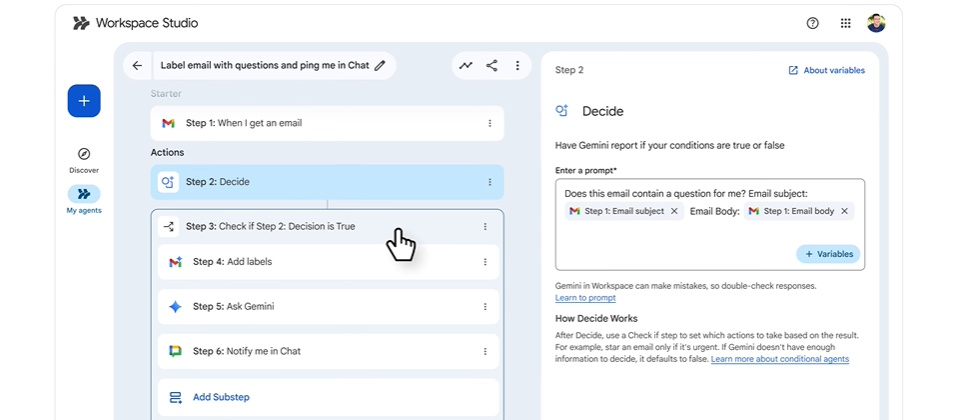Click inside the prompt text field
Viewport: 960px width, 420px height.
pyautogui.click(x=680, y=240)
